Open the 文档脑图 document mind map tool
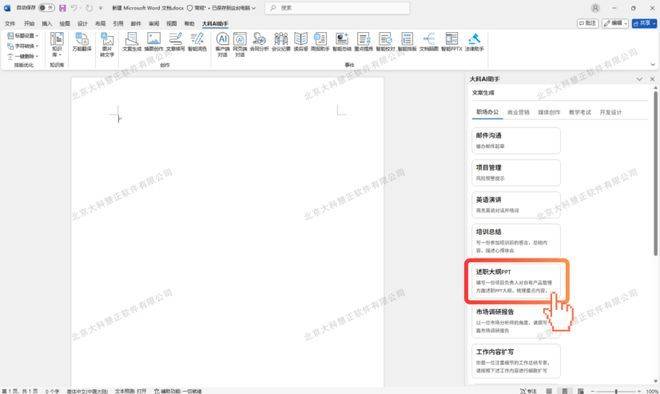Viewport: 660px width, 394px height. (x=429, y=41)
